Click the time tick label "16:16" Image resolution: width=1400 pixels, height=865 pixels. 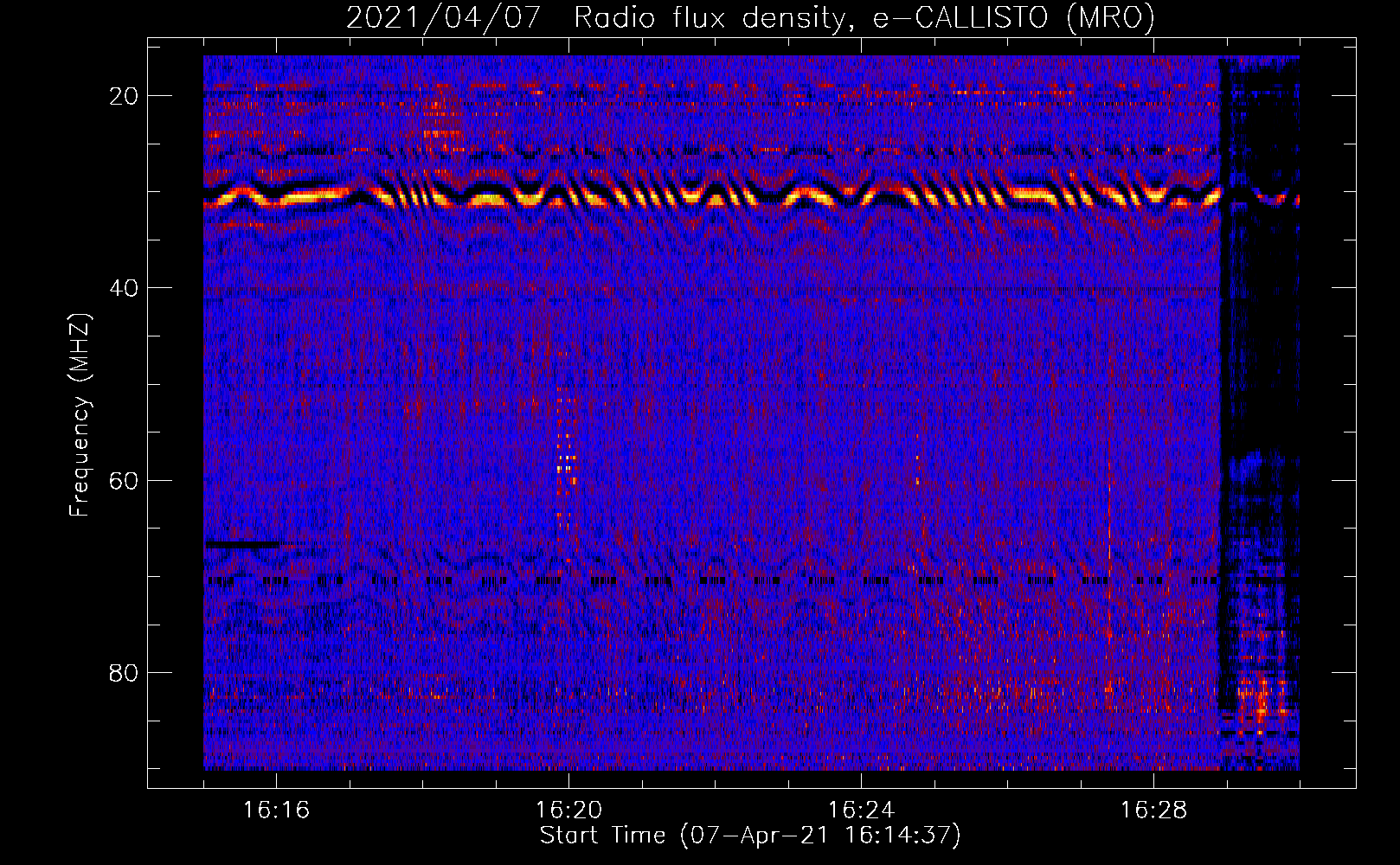pyautogui.click(x=276, y=810)
